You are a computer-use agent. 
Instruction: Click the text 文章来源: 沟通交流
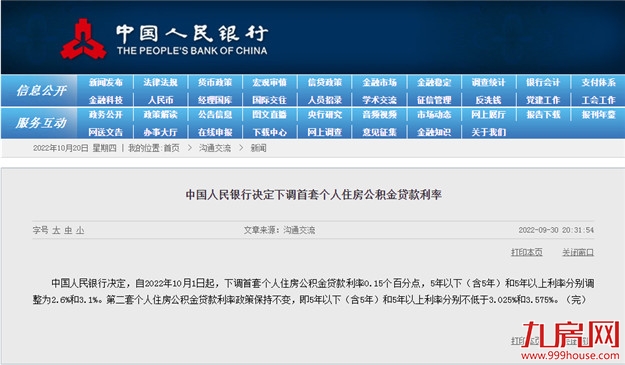pos(279,230)
